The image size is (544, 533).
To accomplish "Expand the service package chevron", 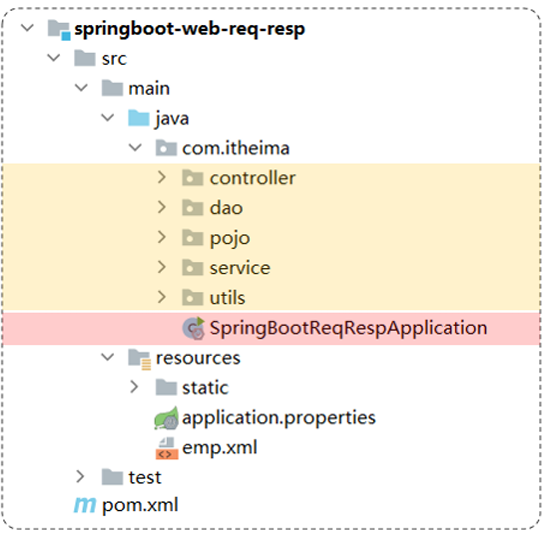I will 162,267.
